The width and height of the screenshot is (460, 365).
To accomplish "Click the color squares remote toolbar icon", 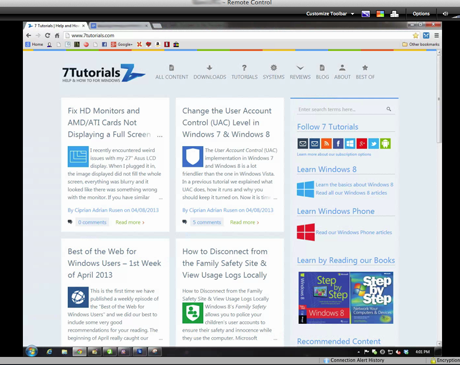I will (x=380, y=14).
